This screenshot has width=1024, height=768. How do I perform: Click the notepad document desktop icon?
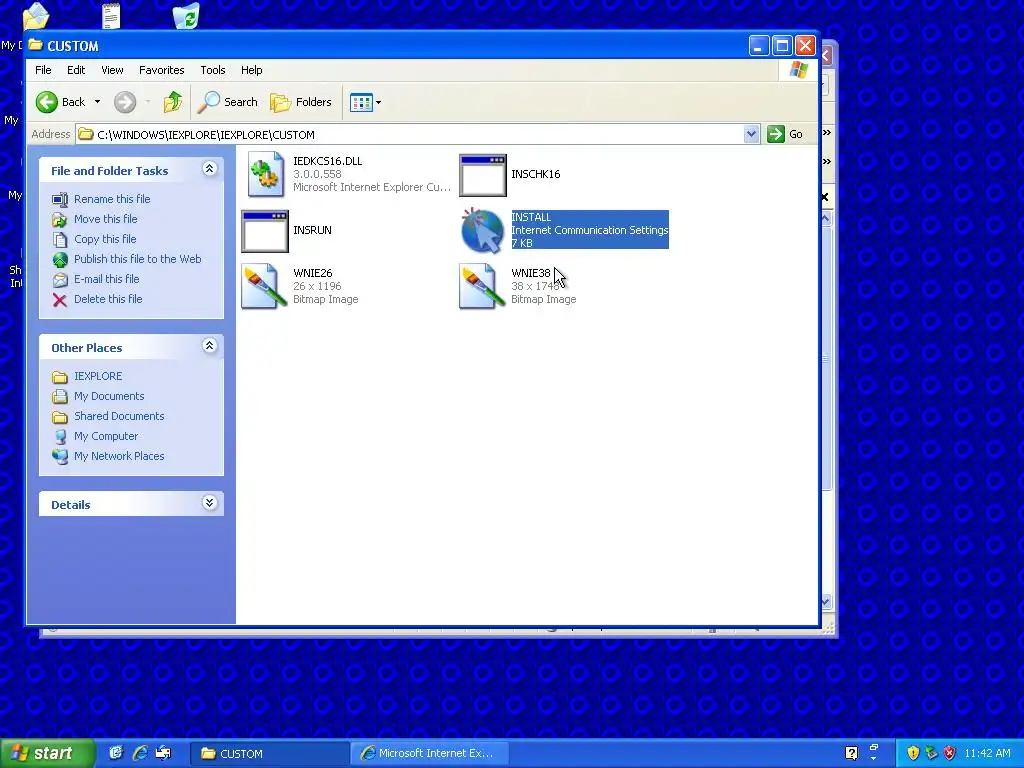(x=112, y=16)
